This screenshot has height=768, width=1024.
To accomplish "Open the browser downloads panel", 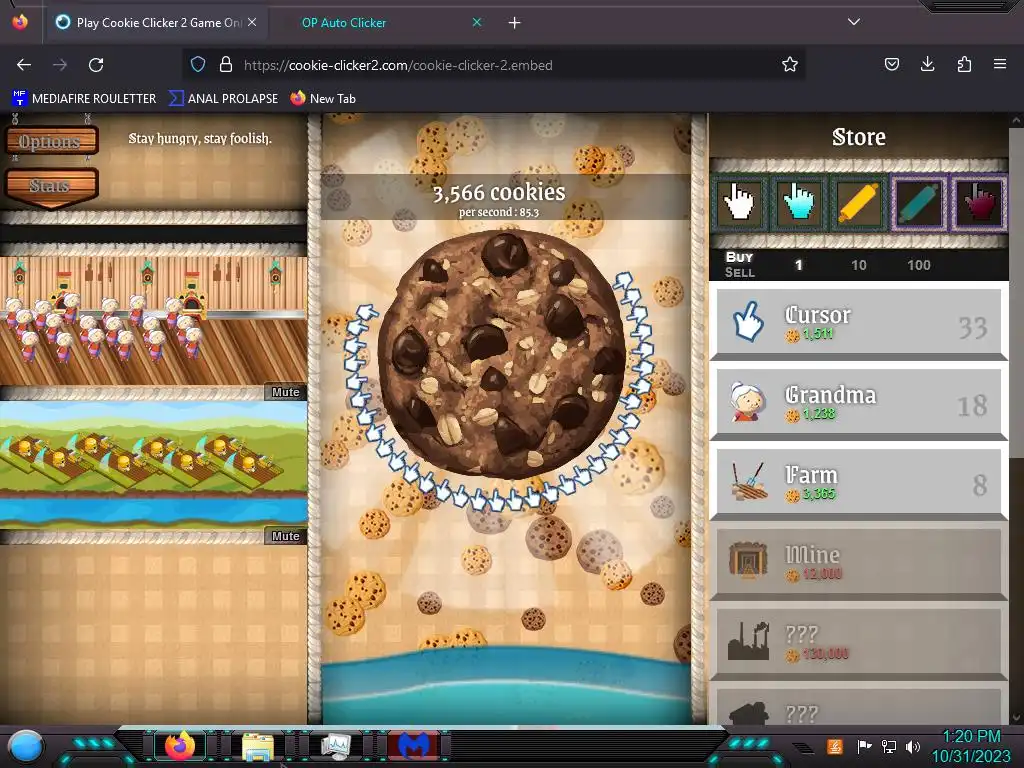I will pyautogui.click(x=927, y=64).
